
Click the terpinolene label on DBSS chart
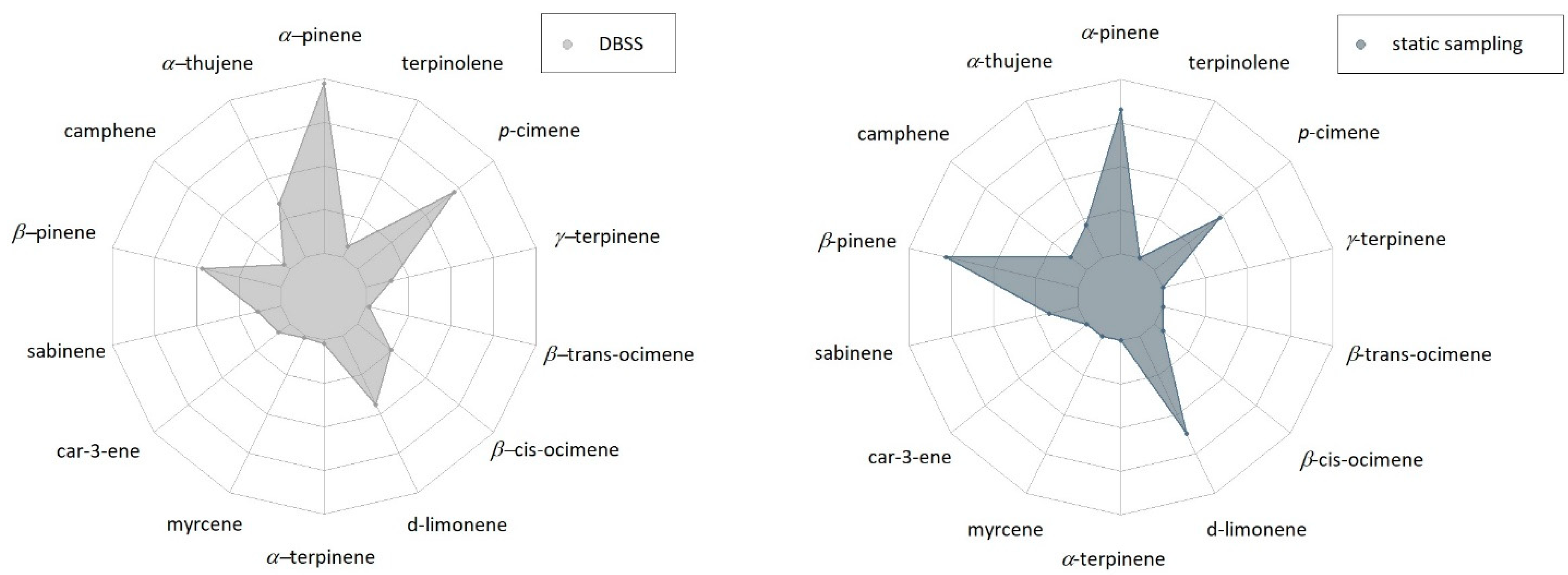[x=452, y=63]
